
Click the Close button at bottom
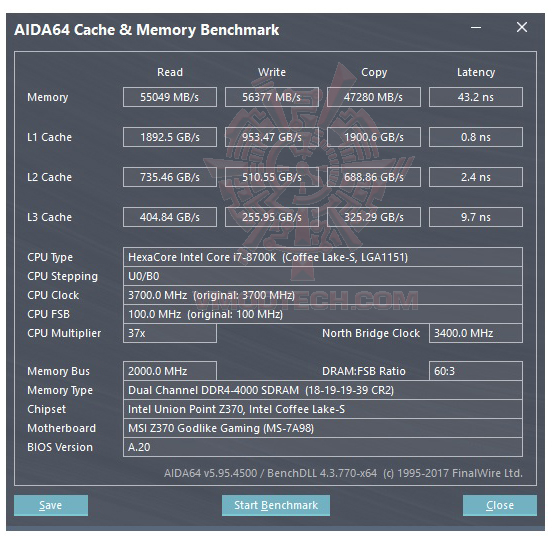pos(499,505)
